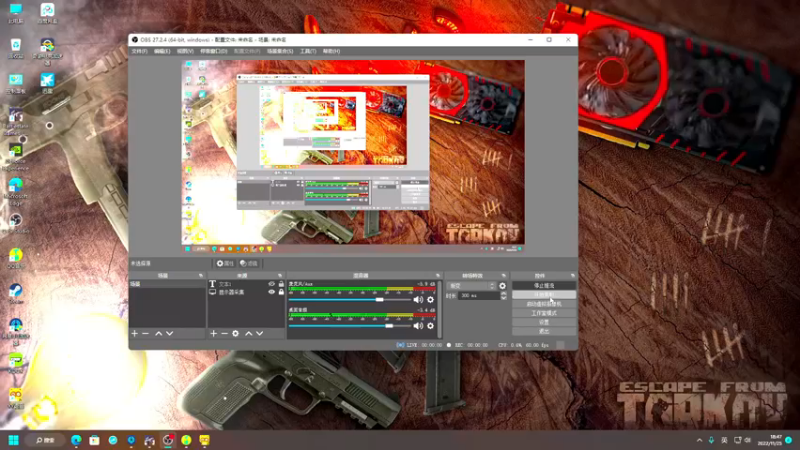Remove the selected source with the minus icon
The image size is (800, 450).
224,333
